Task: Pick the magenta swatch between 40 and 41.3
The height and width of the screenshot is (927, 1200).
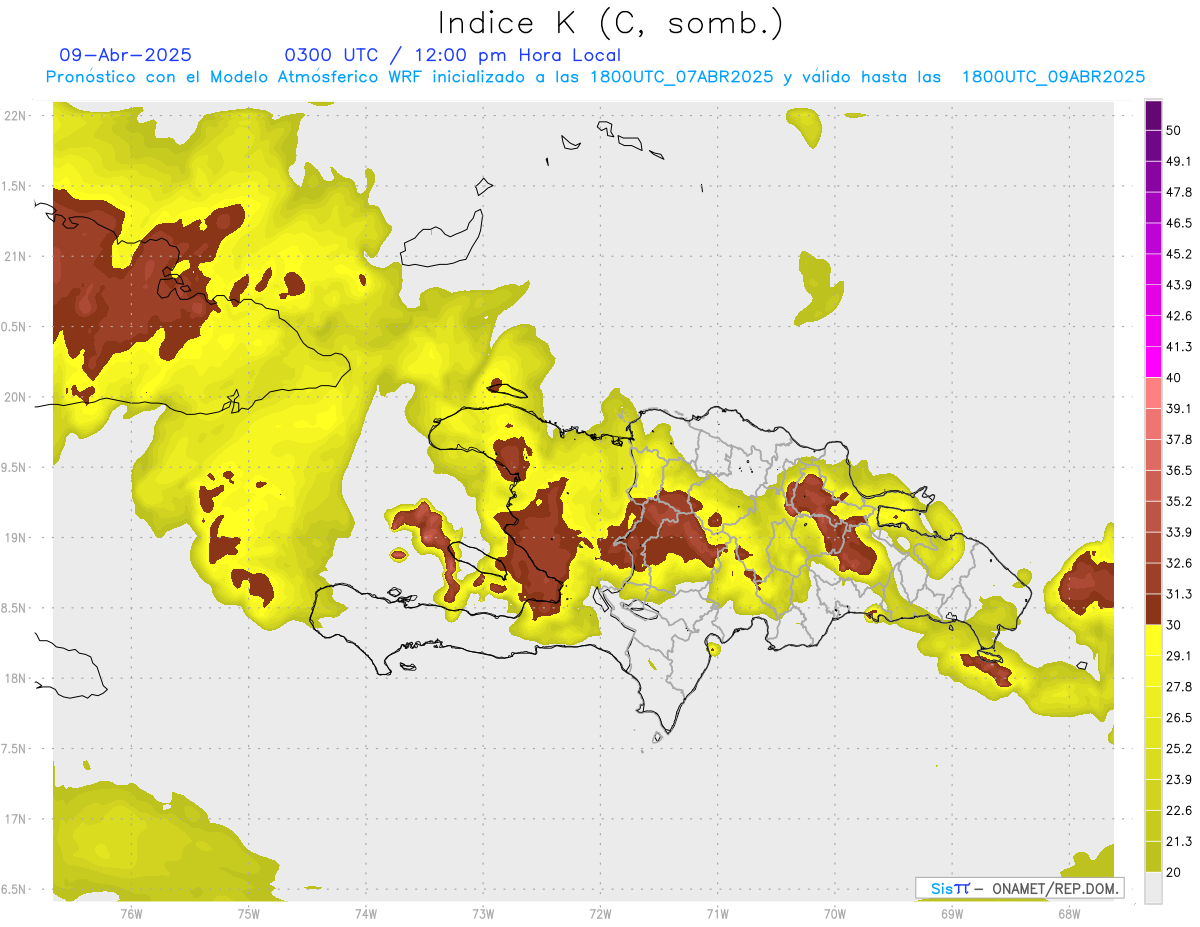Action: click(1153, 362)
